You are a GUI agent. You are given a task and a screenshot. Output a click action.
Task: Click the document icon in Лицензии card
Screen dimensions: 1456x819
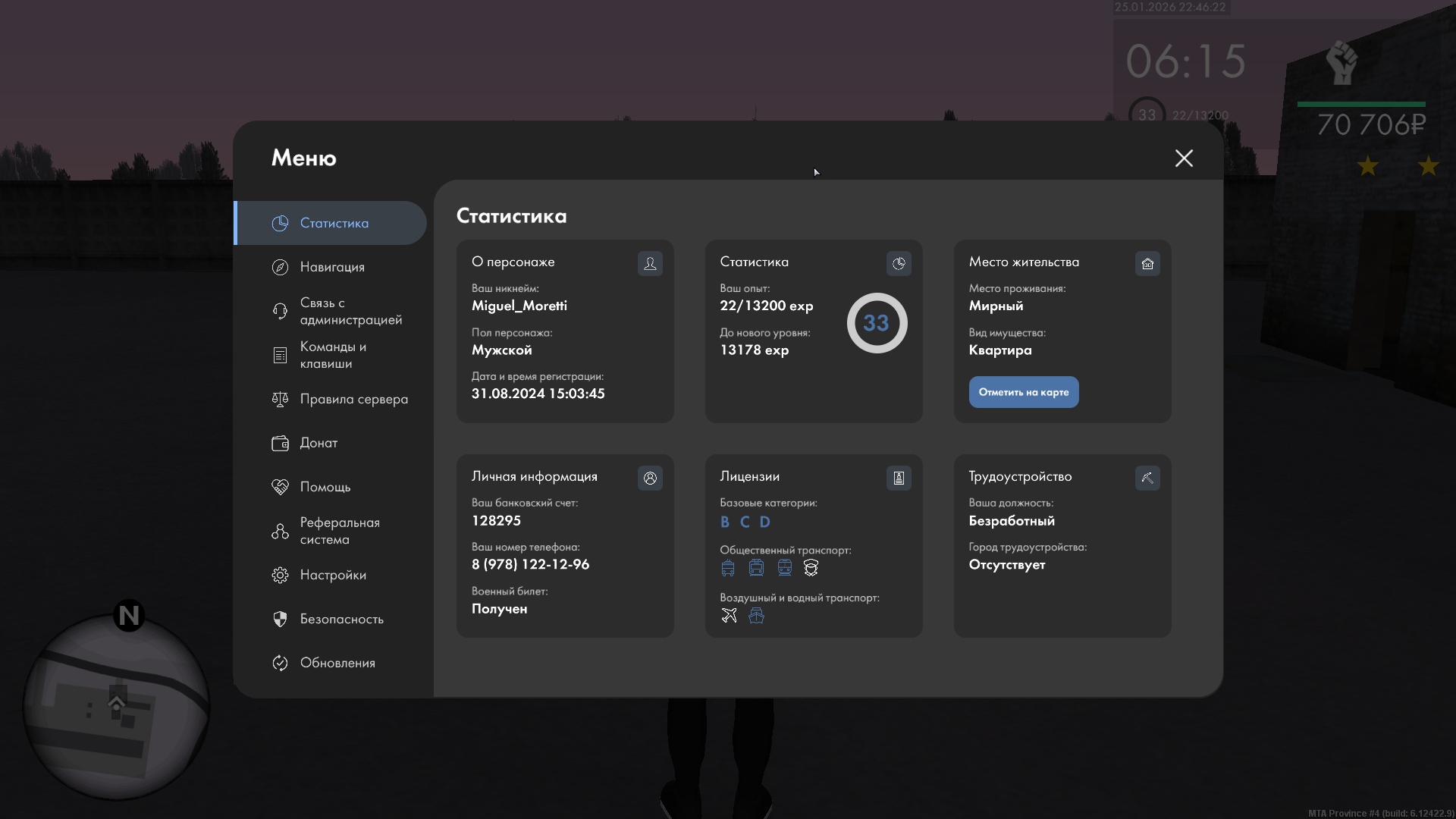coord(899,478)
